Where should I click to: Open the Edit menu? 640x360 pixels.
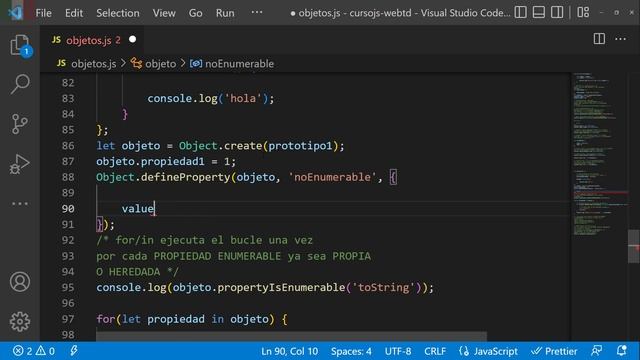74,13
